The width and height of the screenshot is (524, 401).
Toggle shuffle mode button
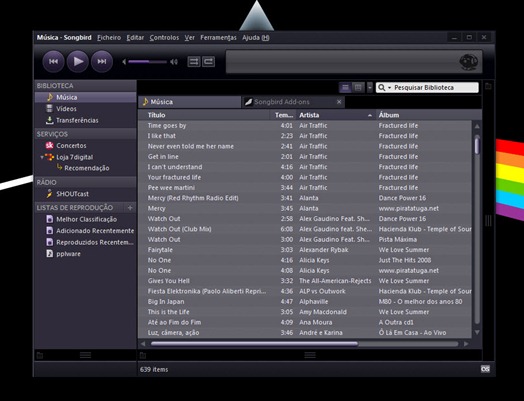click(194, 61)
